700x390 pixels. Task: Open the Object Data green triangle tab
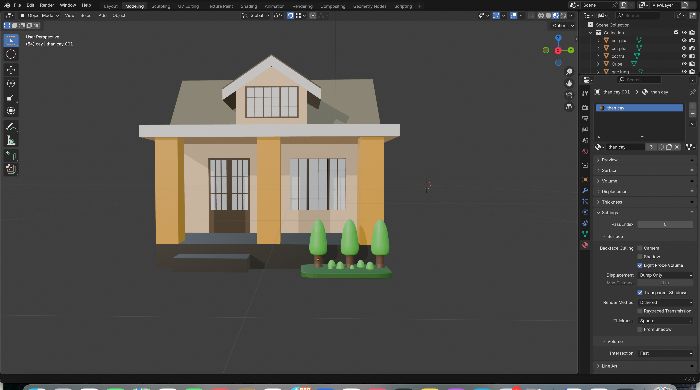pyautogui.click(x=585, y=234)
